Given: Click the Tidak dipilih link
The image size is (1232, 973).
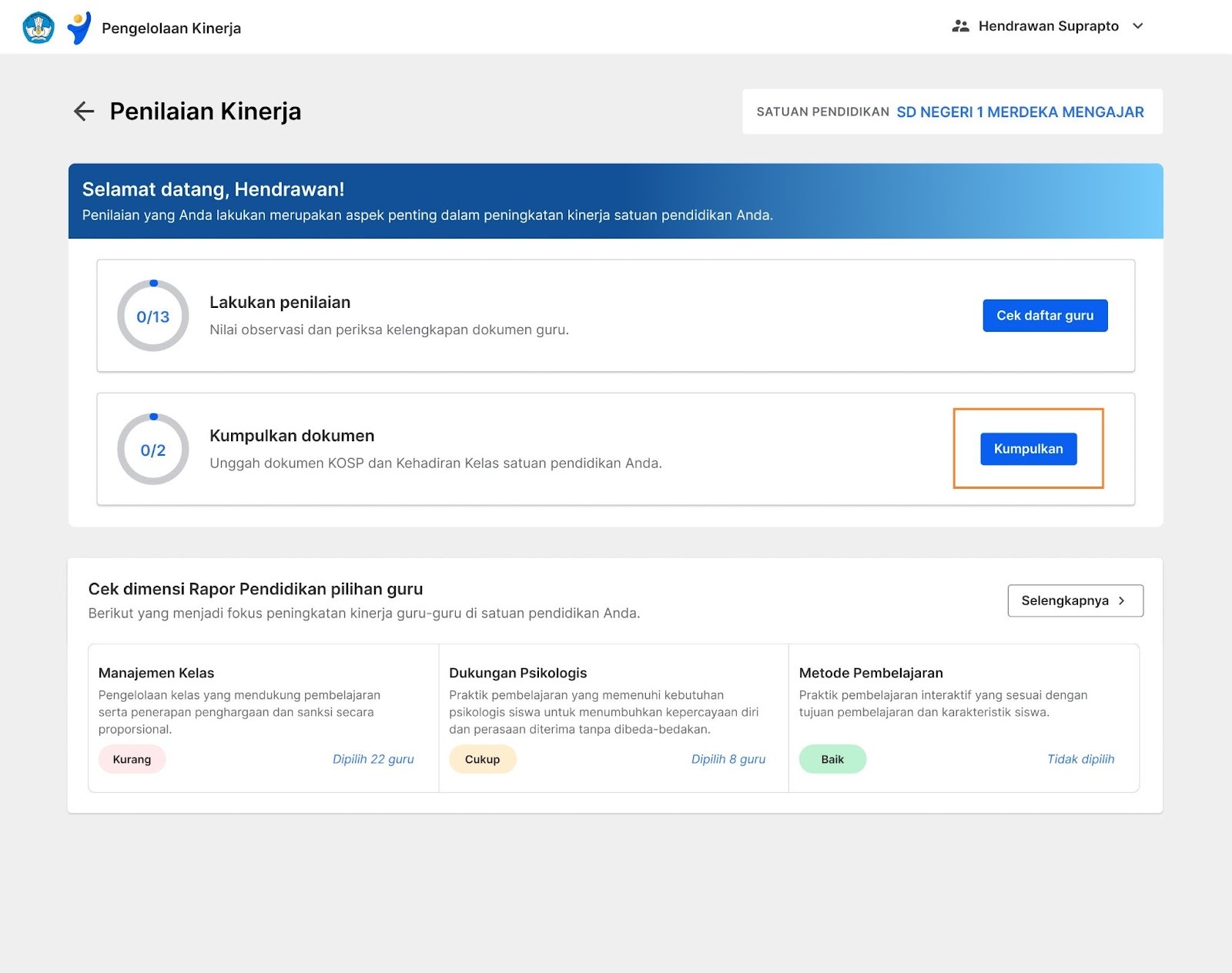Looking at the screenshot, I should pyautogui.click(x=1080, y=759).
